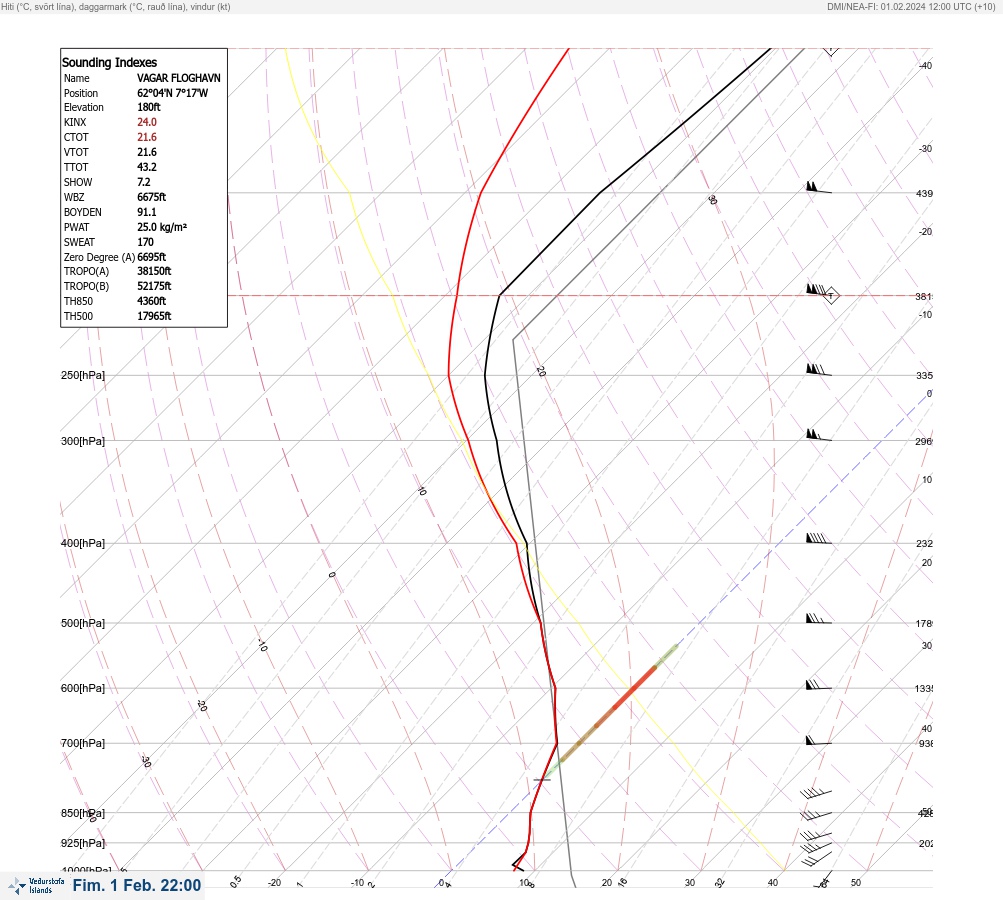Click the CTOT value 21.6
Screen dimensions: 1003x900
click(x=147, y=137)
